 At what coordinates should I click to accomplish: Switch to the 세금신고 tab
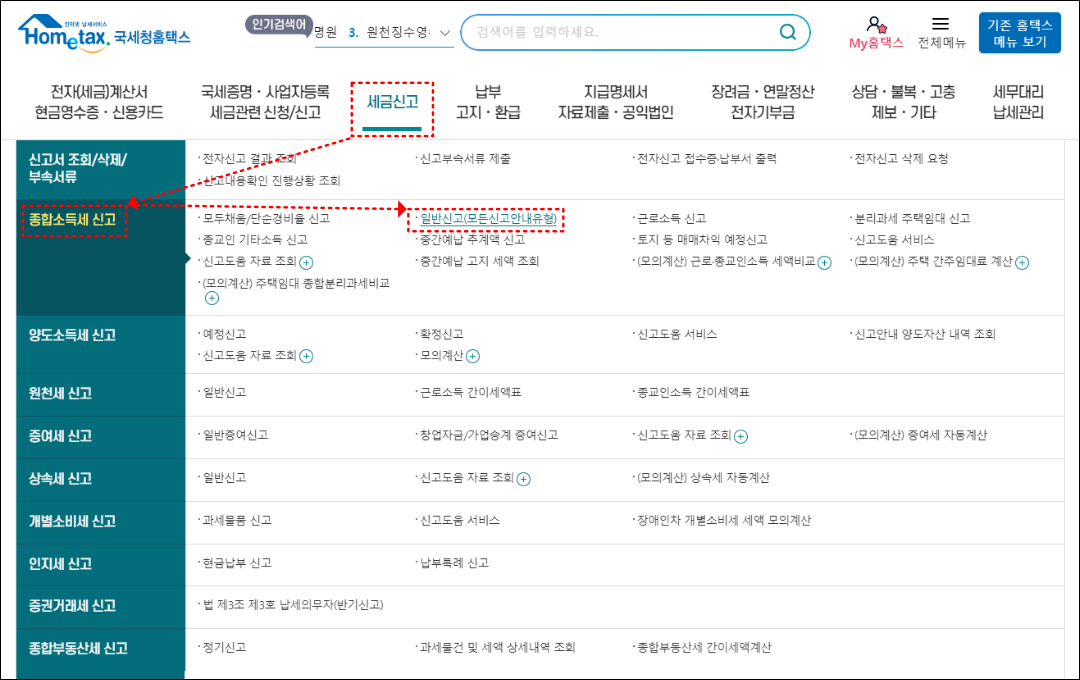point(393,103)
